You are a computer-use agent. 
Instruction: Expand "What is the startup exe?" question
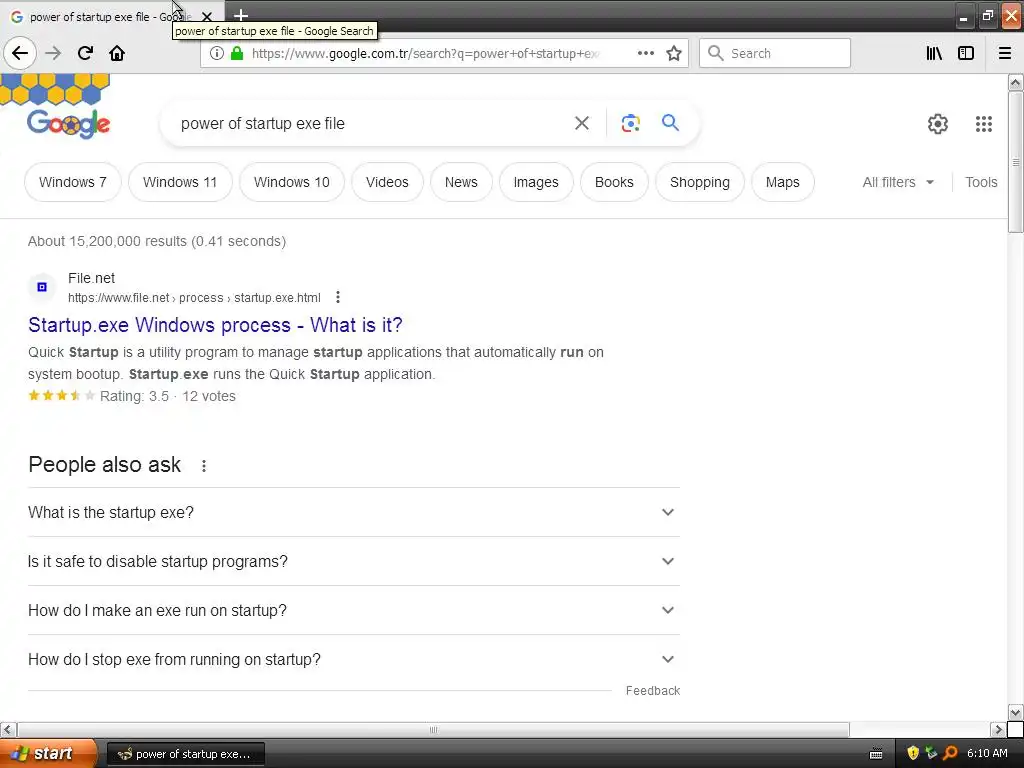[353, 512]
